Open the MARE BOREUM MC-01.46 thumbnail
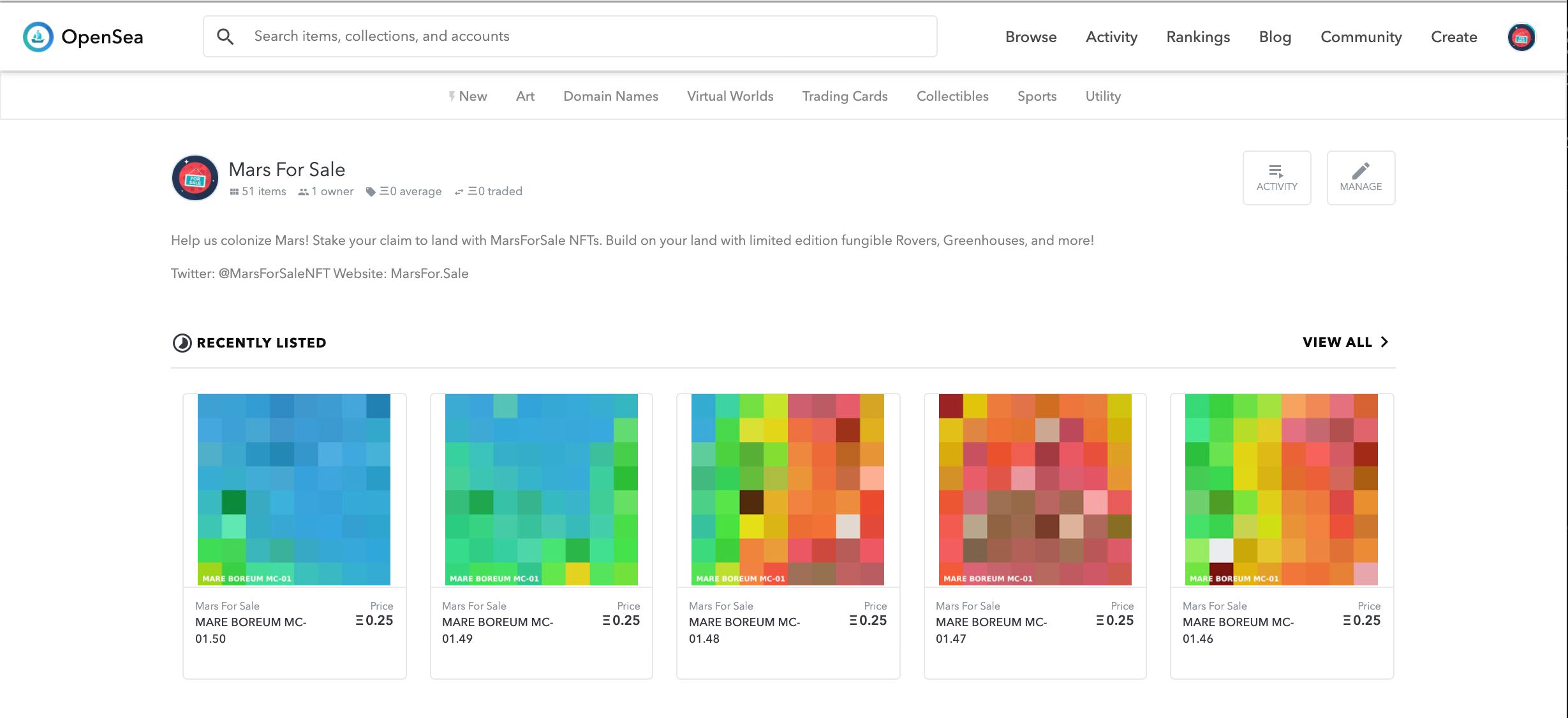 click(x=1282, y=490)
